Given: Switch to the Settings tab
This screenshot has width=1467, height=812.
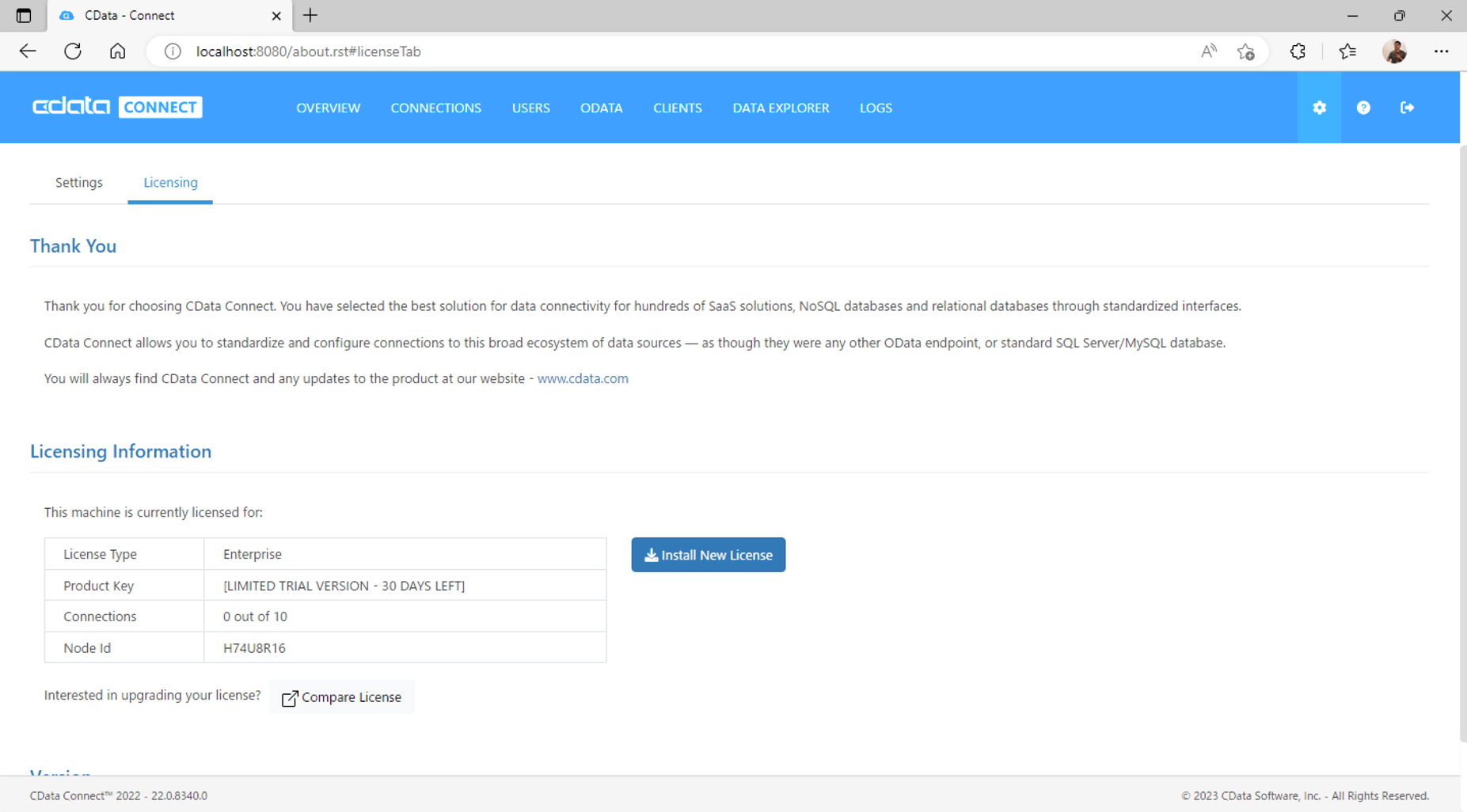Looking at the screenshot, I should 79,183.
